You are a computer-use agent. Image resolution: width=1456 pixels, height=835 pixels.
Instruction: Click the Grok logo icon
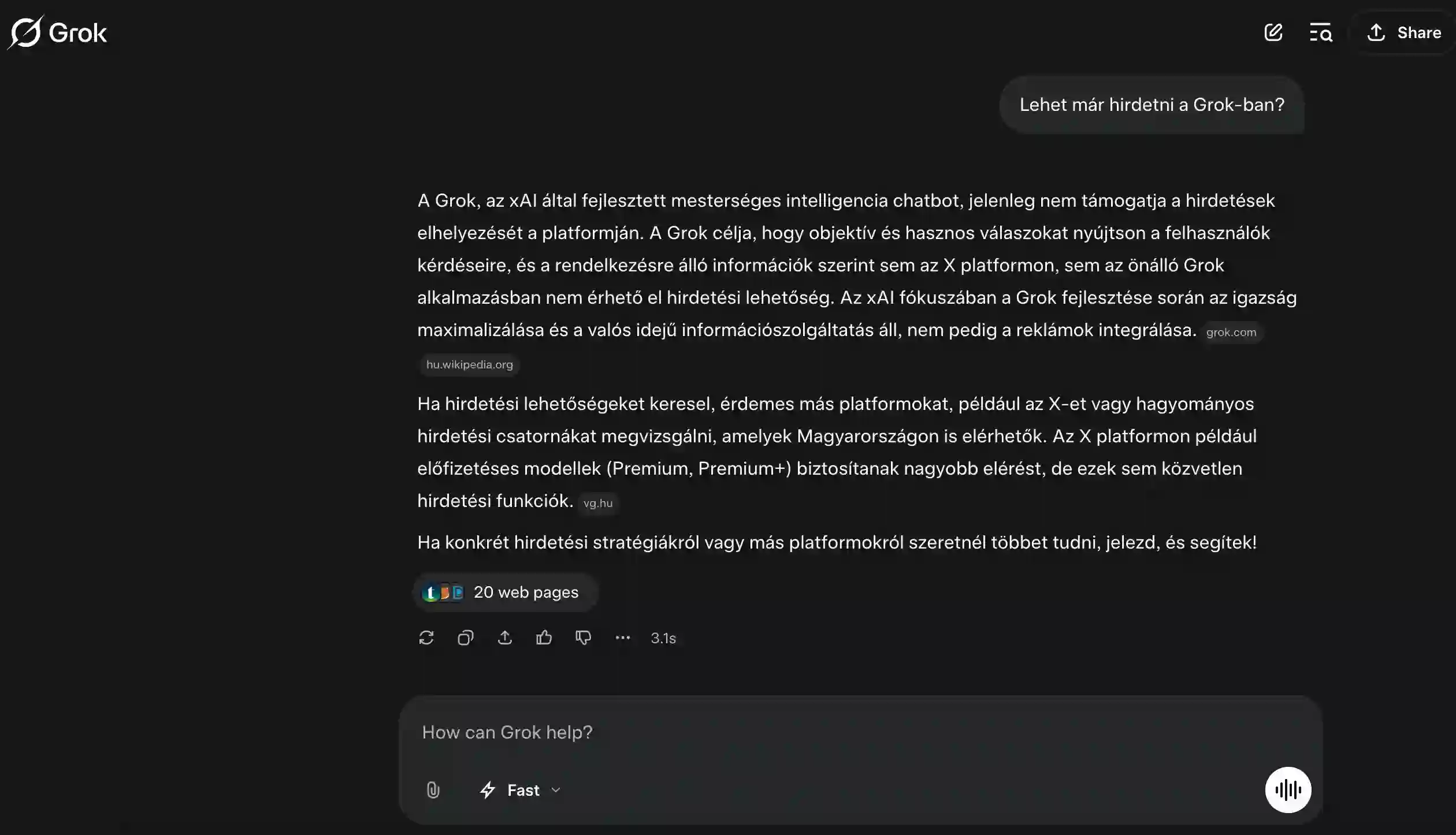pyautogui.click(x=25, y=32)
